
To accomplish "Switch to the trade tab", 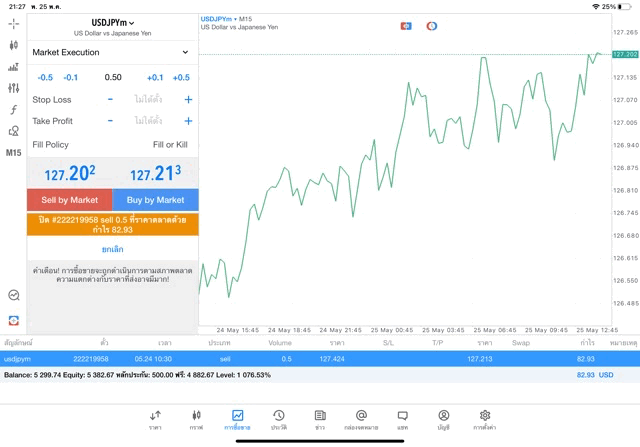I will [237, 420].
